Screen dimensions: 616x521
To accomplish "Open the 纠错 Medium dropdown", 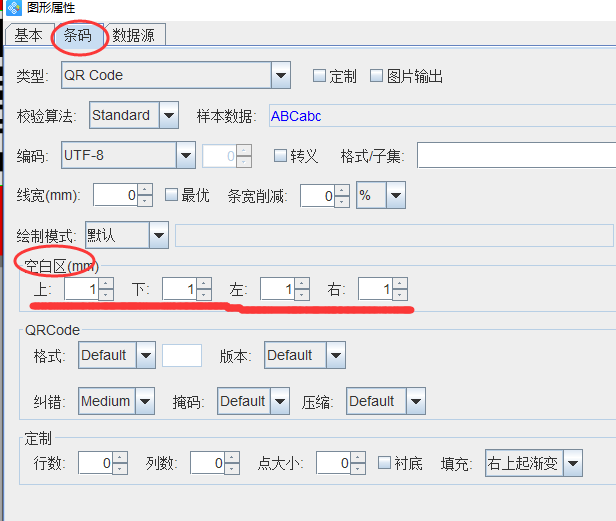I will click(145, 402).
